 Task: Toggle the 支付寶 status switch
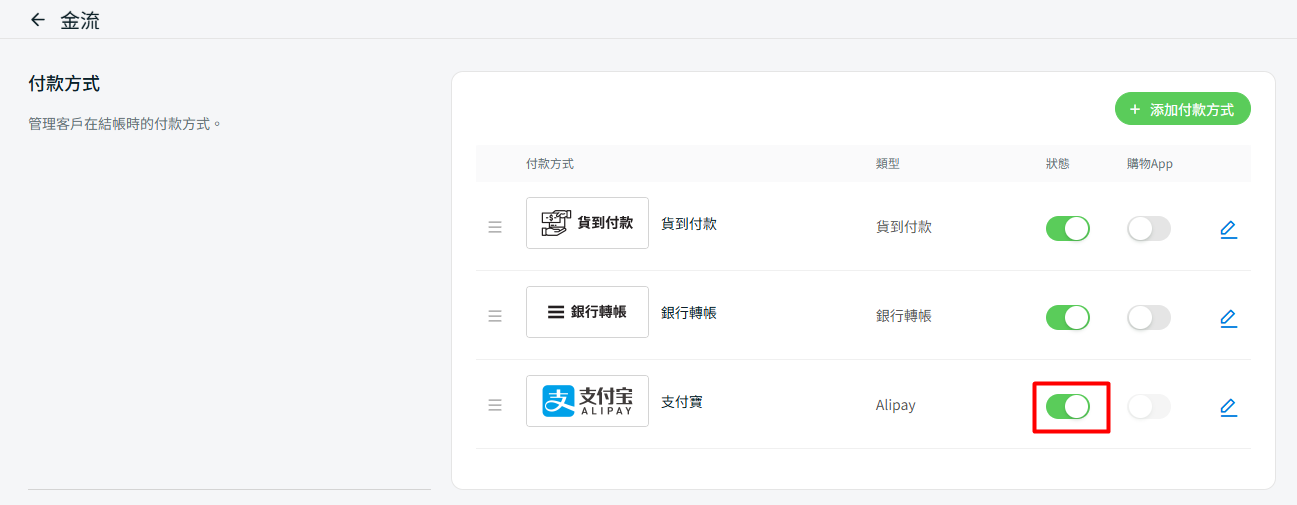pos(1067,407)
